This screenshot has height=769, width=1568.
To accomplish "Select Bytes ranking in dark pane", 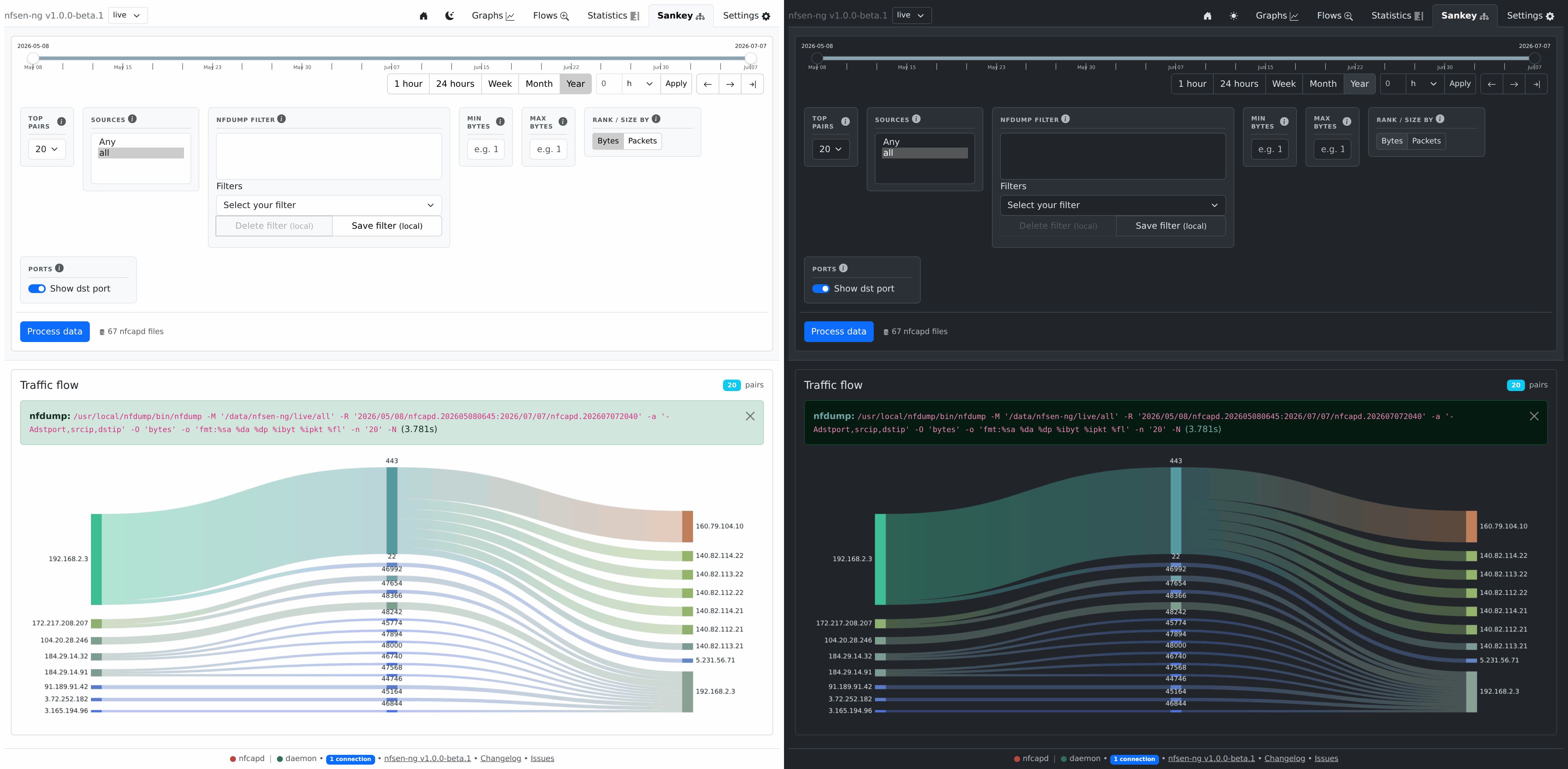I will click(1392, 141).
